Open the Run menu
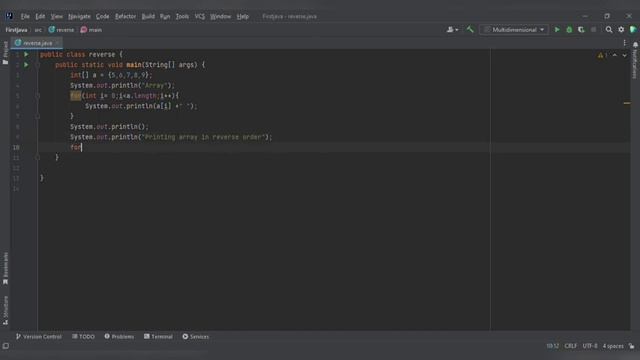Image resolution: width=640 pixels, height=360 pixels. click(165, 16)
